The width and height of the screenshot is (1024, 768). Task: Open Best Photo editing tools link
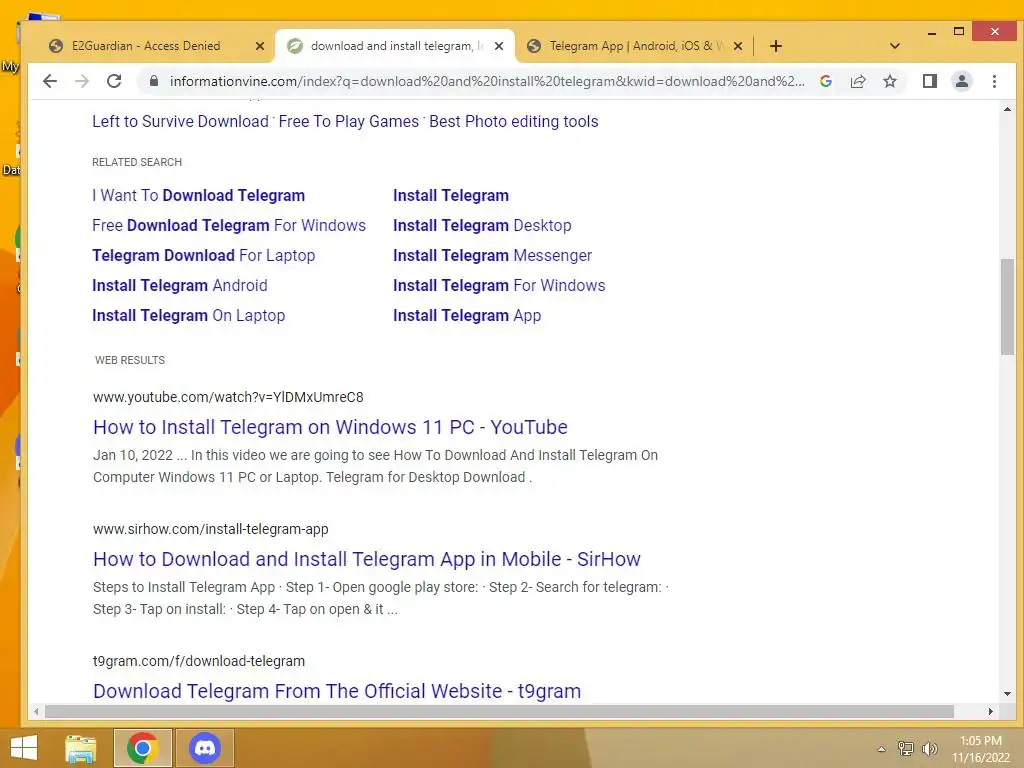[x=514, y=121]
